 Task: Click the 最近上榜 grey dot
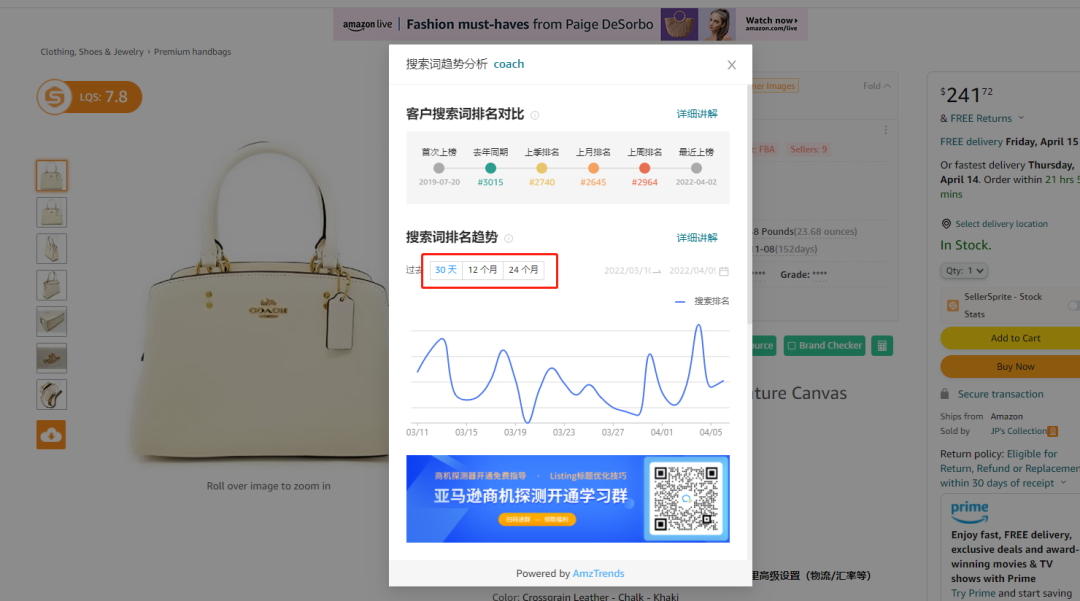click(x=696, y=168)
